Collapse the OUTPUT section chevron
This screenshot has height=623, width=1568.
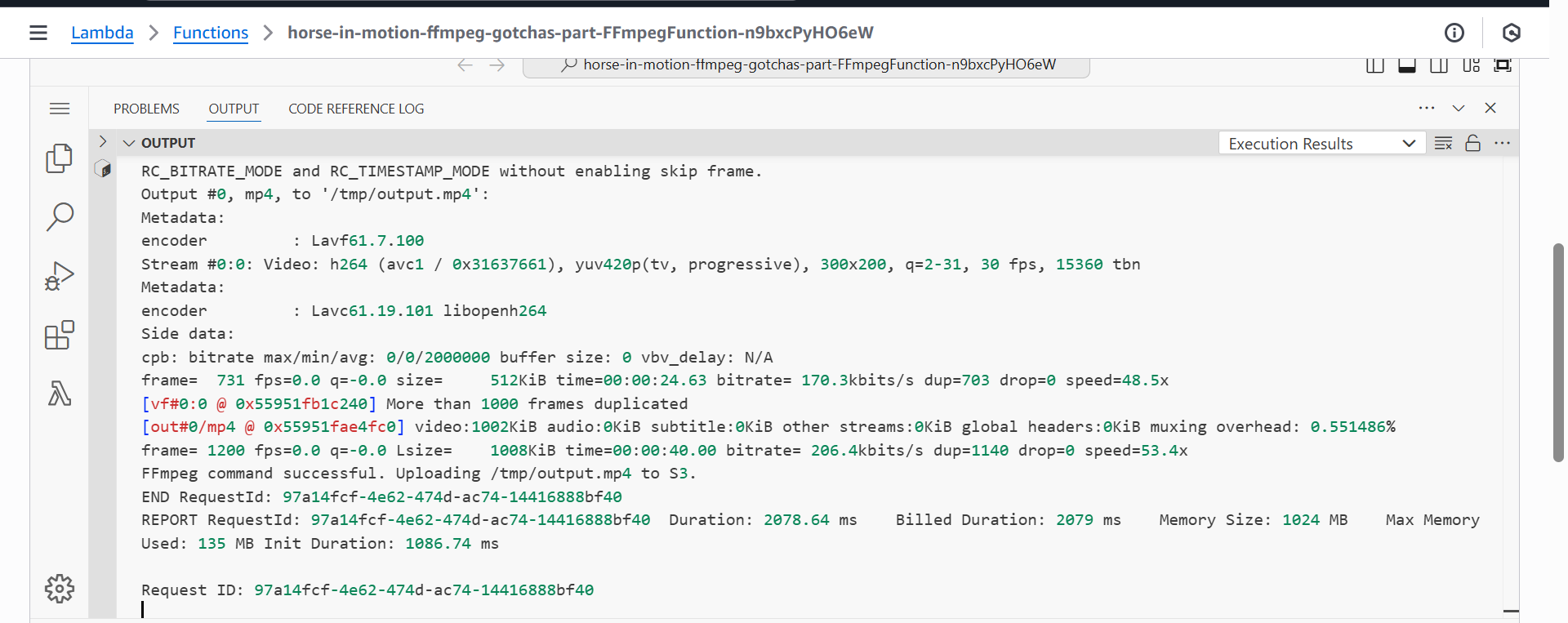tap(129, 143)
